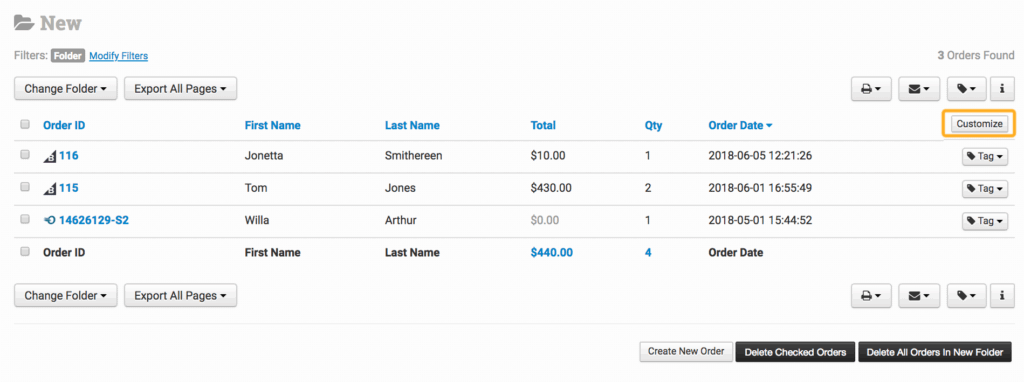
Task: Check the box for order 115
Action: point(25,187)
